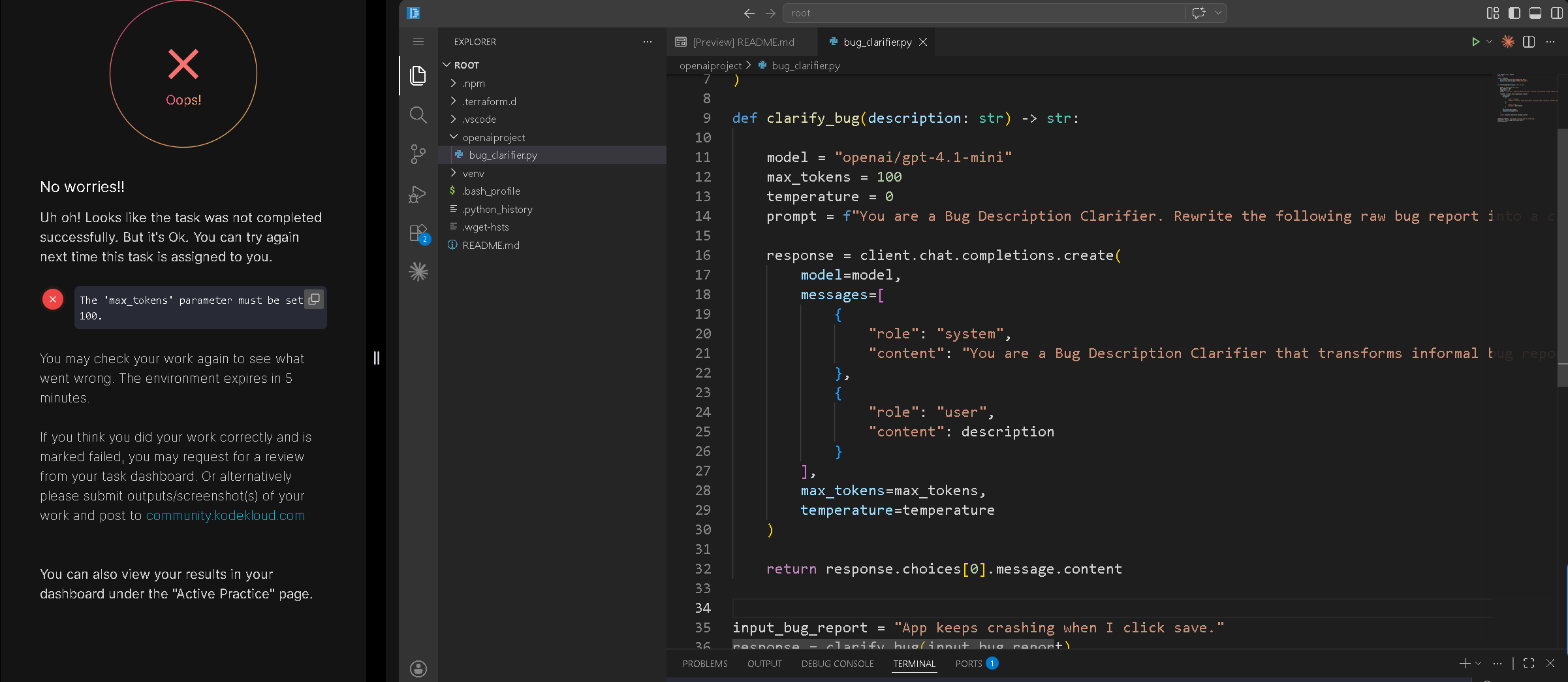Image resolution: width=1568 pixels, height=682 pixels.
Task: Click the draggable pane divider handle
Action: [x=377, y=358]
